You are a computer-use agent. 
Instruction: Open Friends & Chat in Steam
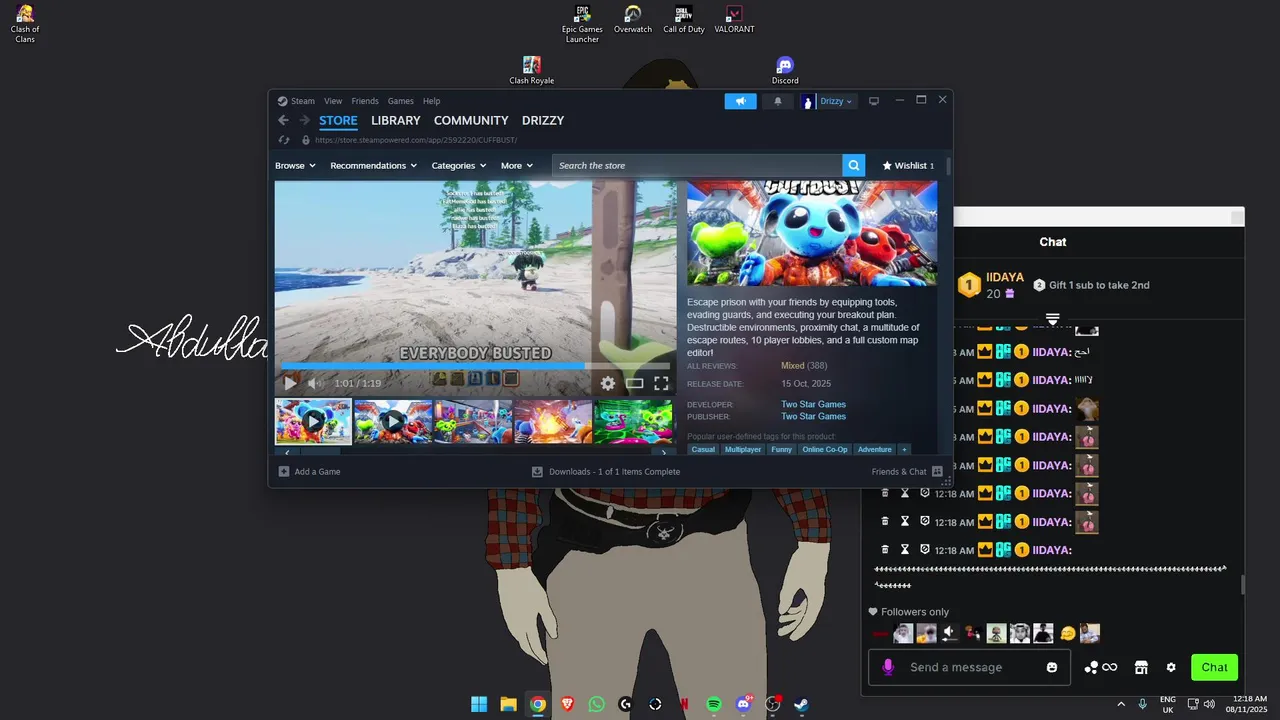coord(907,471)
